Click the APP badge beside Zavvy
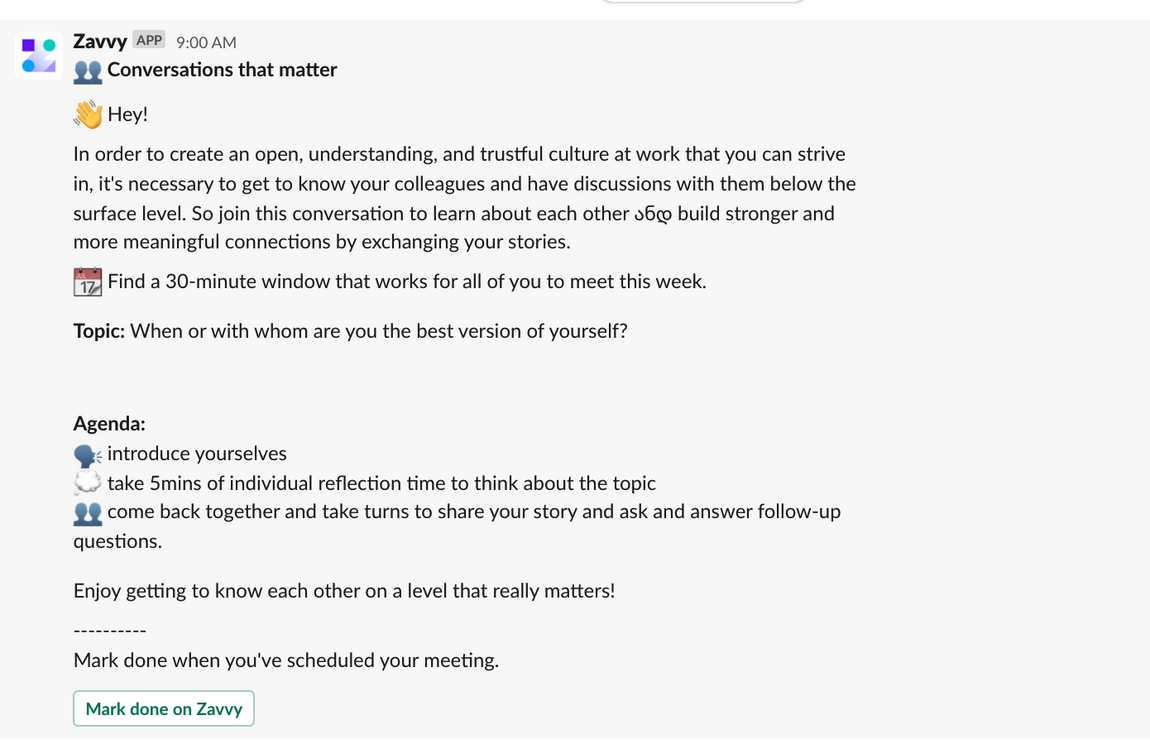Image resolution: width=1150 pixels, height=755 pixels. (x=148, y=41)
